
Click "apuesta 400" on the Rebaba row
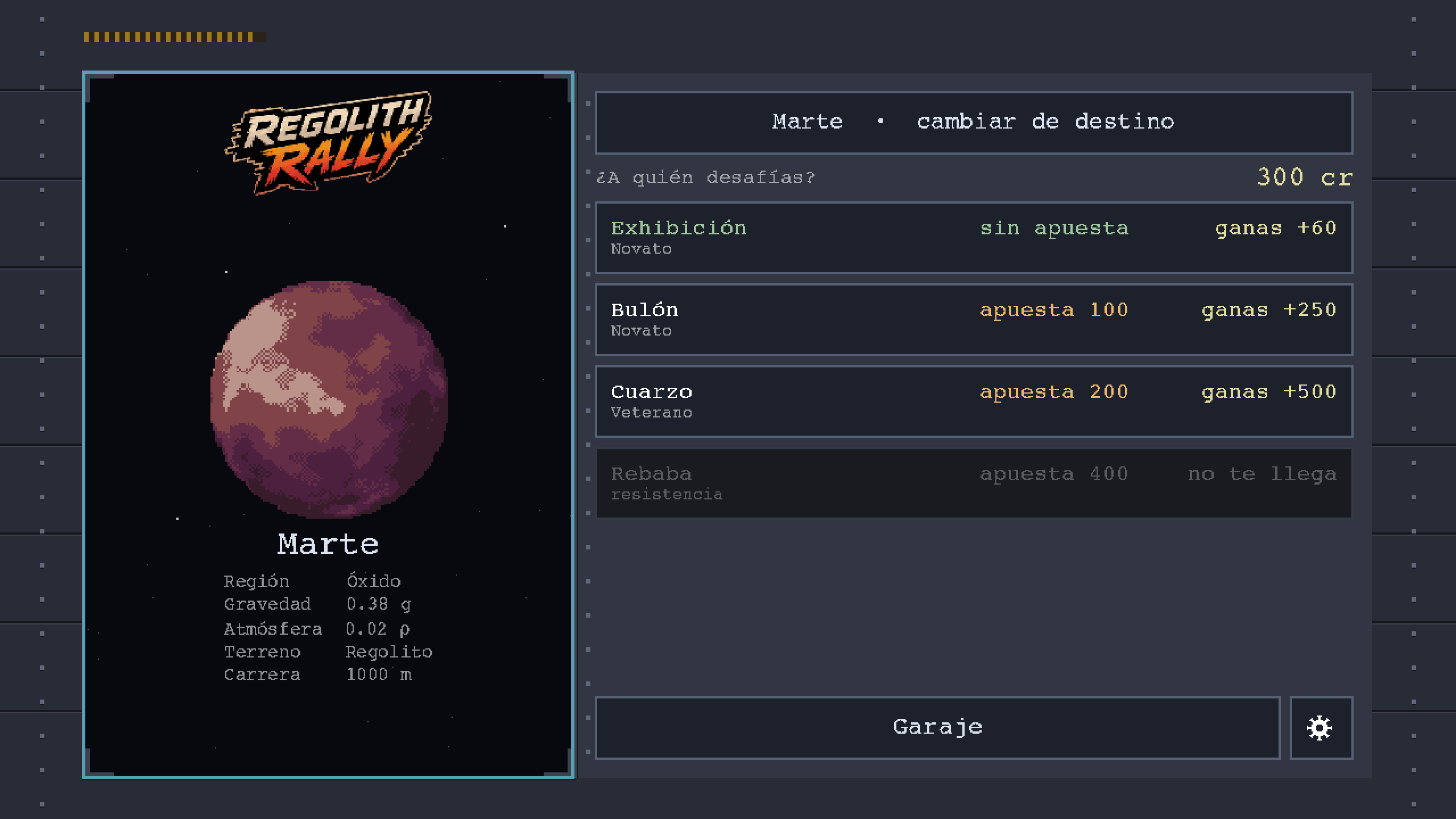[x=1054, y=474]
